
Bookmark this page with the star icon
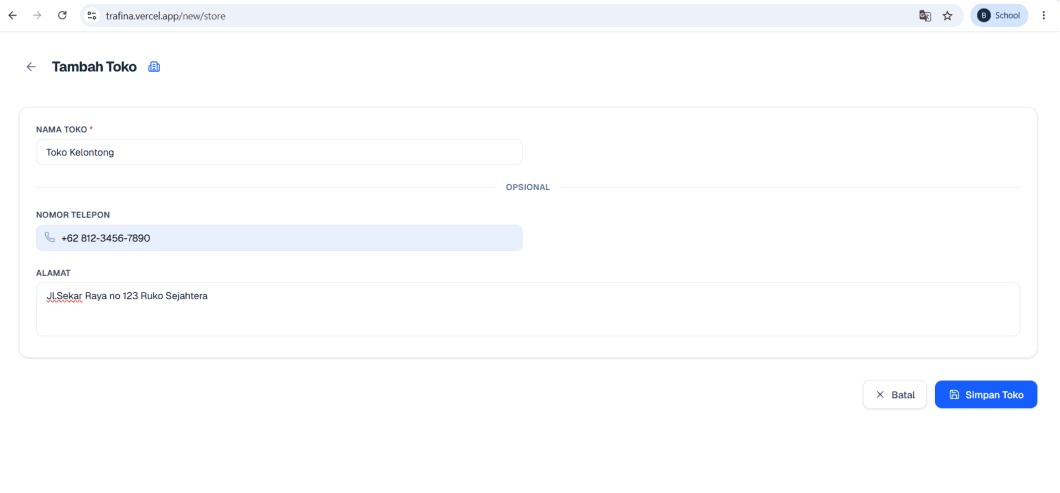(947, 16)
